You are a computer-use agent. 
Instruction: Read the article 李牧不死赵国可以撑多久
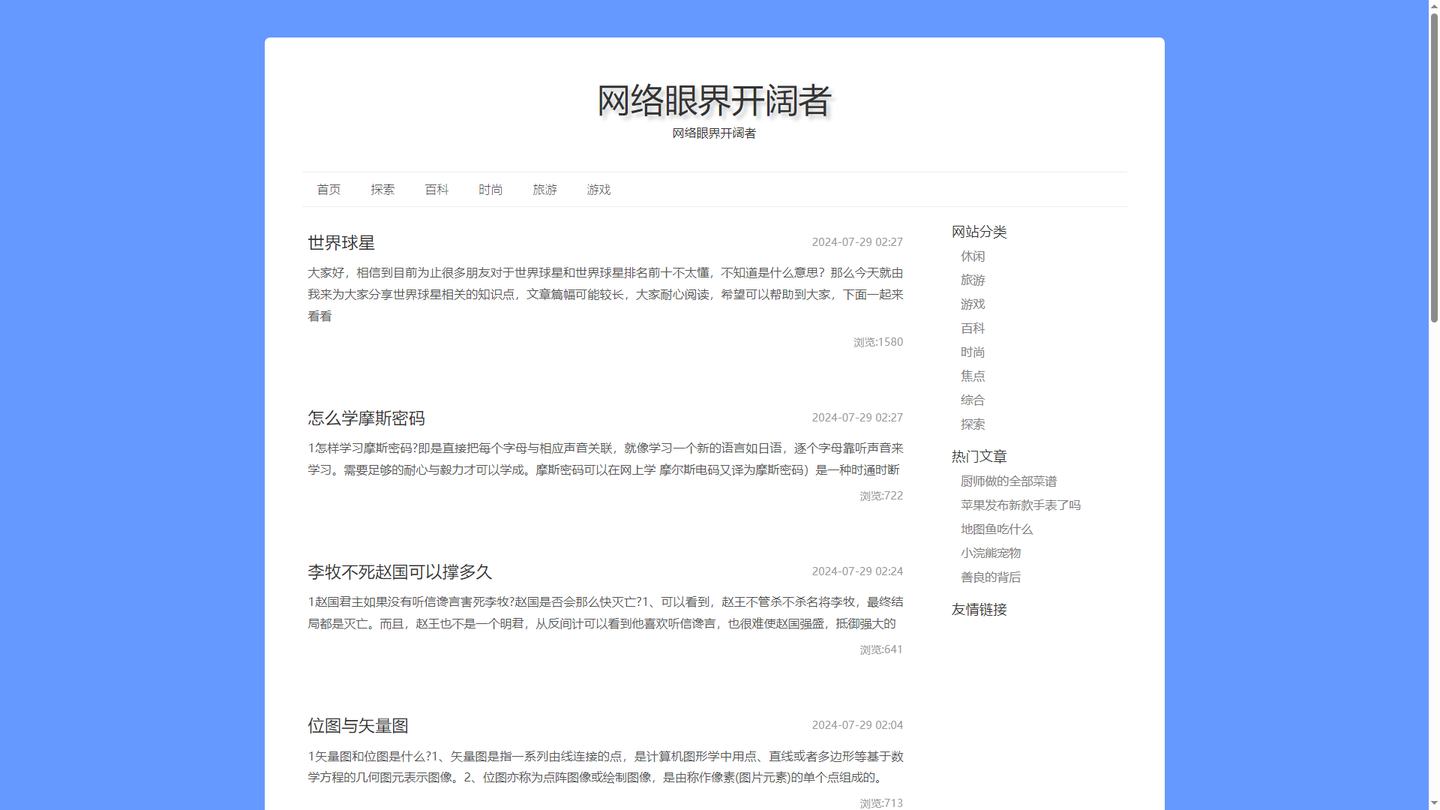pos(400,572)
